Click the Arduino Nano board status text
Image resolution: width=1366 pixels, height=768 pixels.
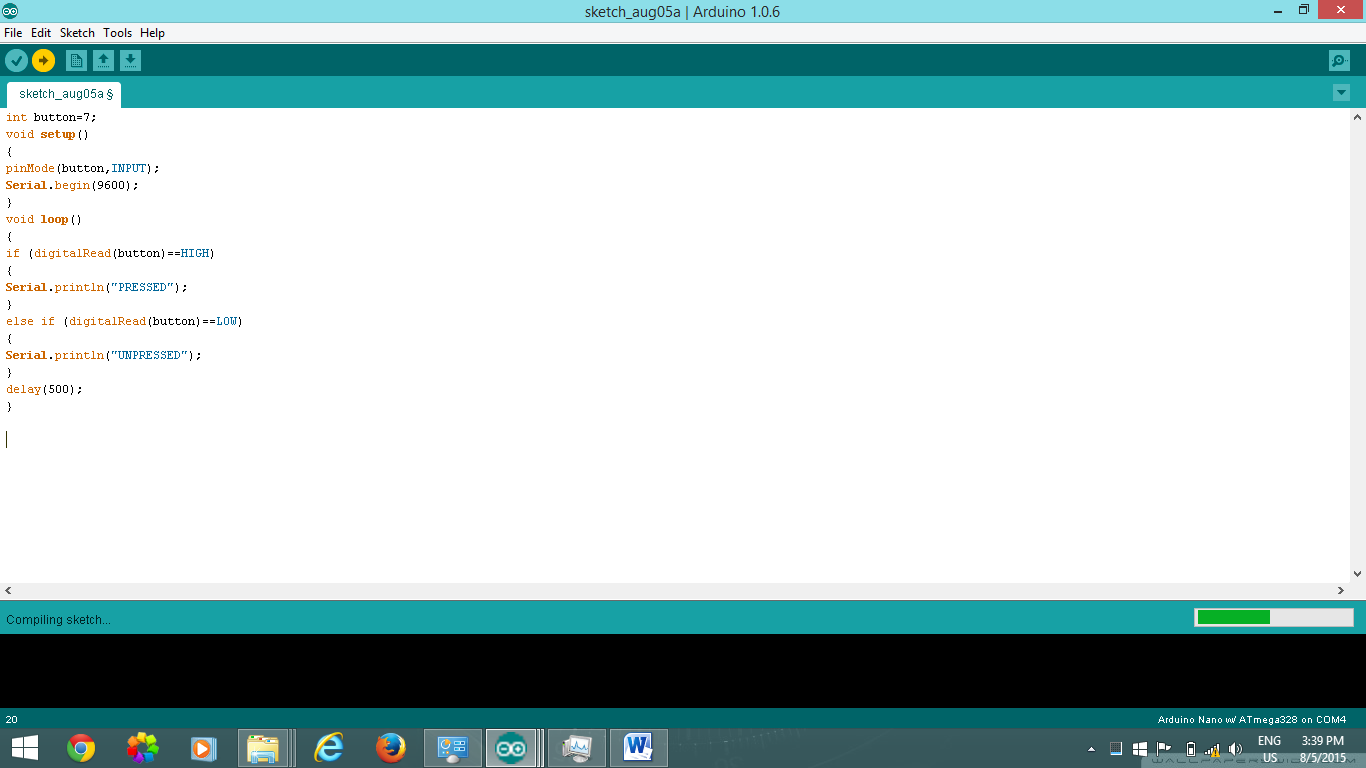coord(1252,719)
